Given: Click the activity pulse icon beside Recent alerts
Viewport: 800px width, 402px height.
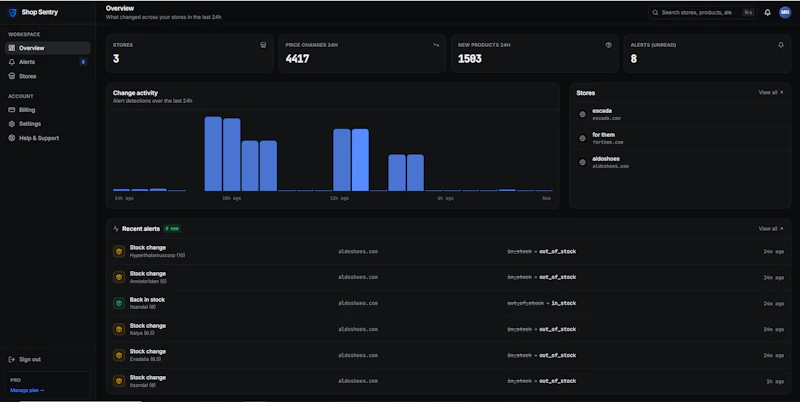Looking at the screenshot, I should pyautogui.click(x=116, y=229).
